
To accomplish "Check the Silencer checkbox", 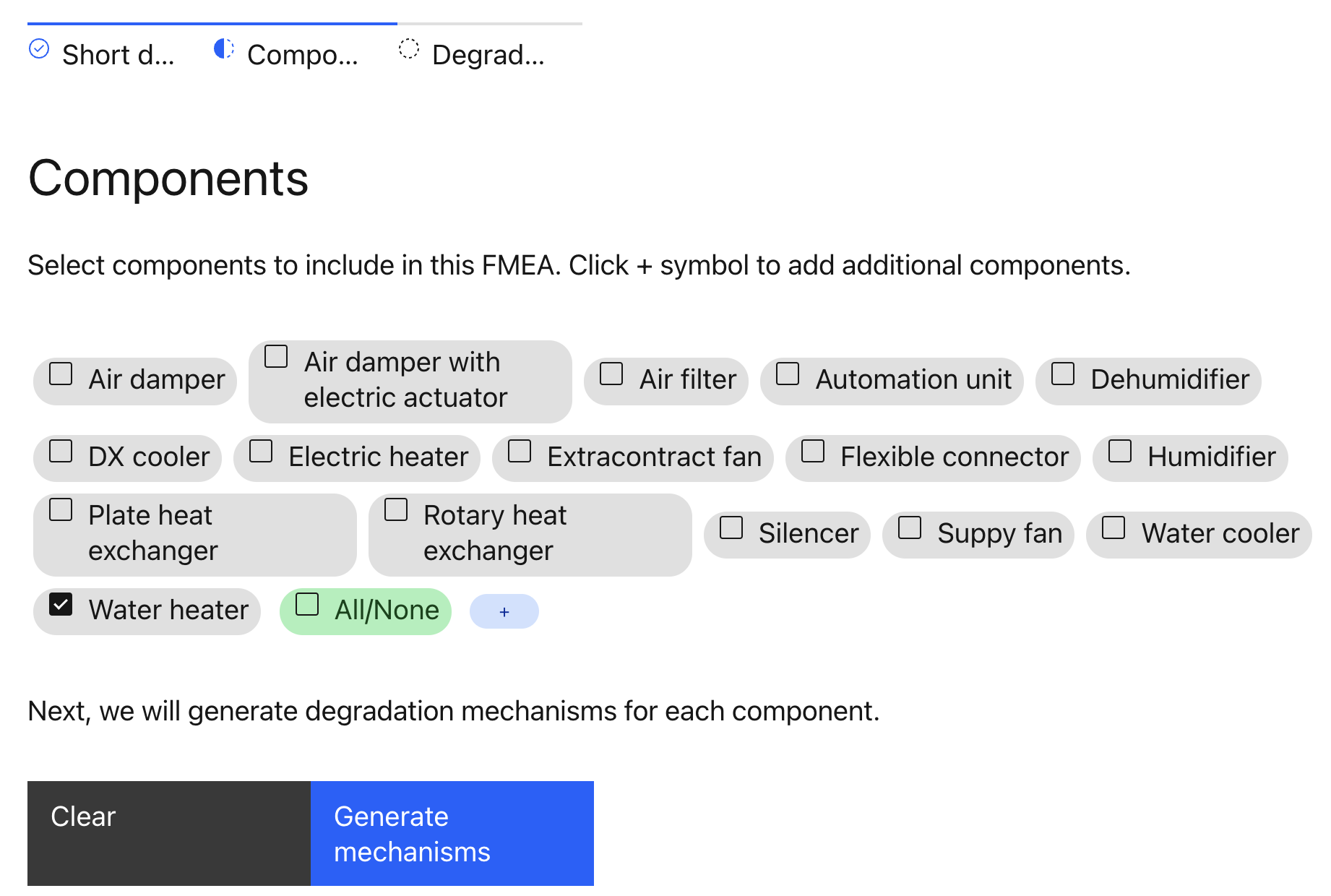I will click(x=731, y=527).
